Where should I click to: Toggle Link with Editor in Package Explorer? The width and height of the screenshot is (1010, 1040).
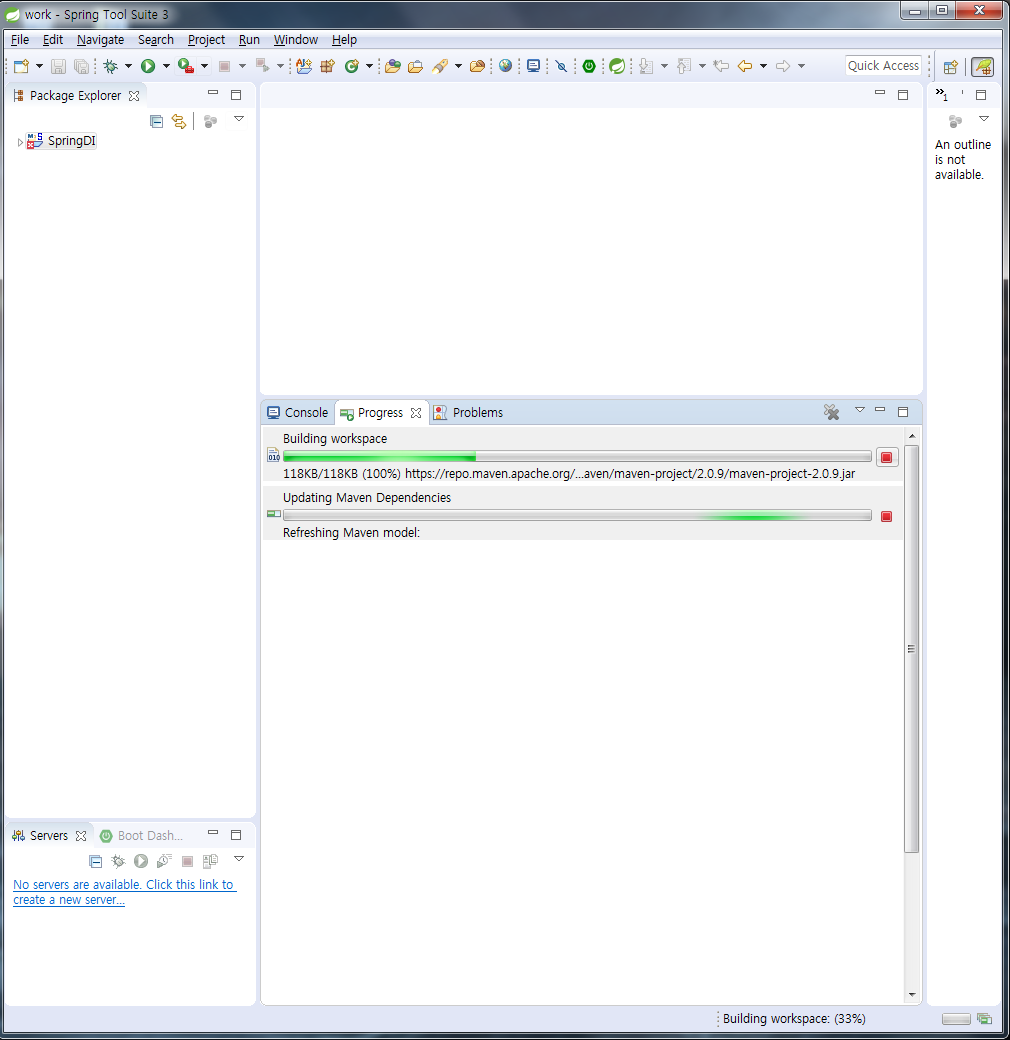point(179,121)
